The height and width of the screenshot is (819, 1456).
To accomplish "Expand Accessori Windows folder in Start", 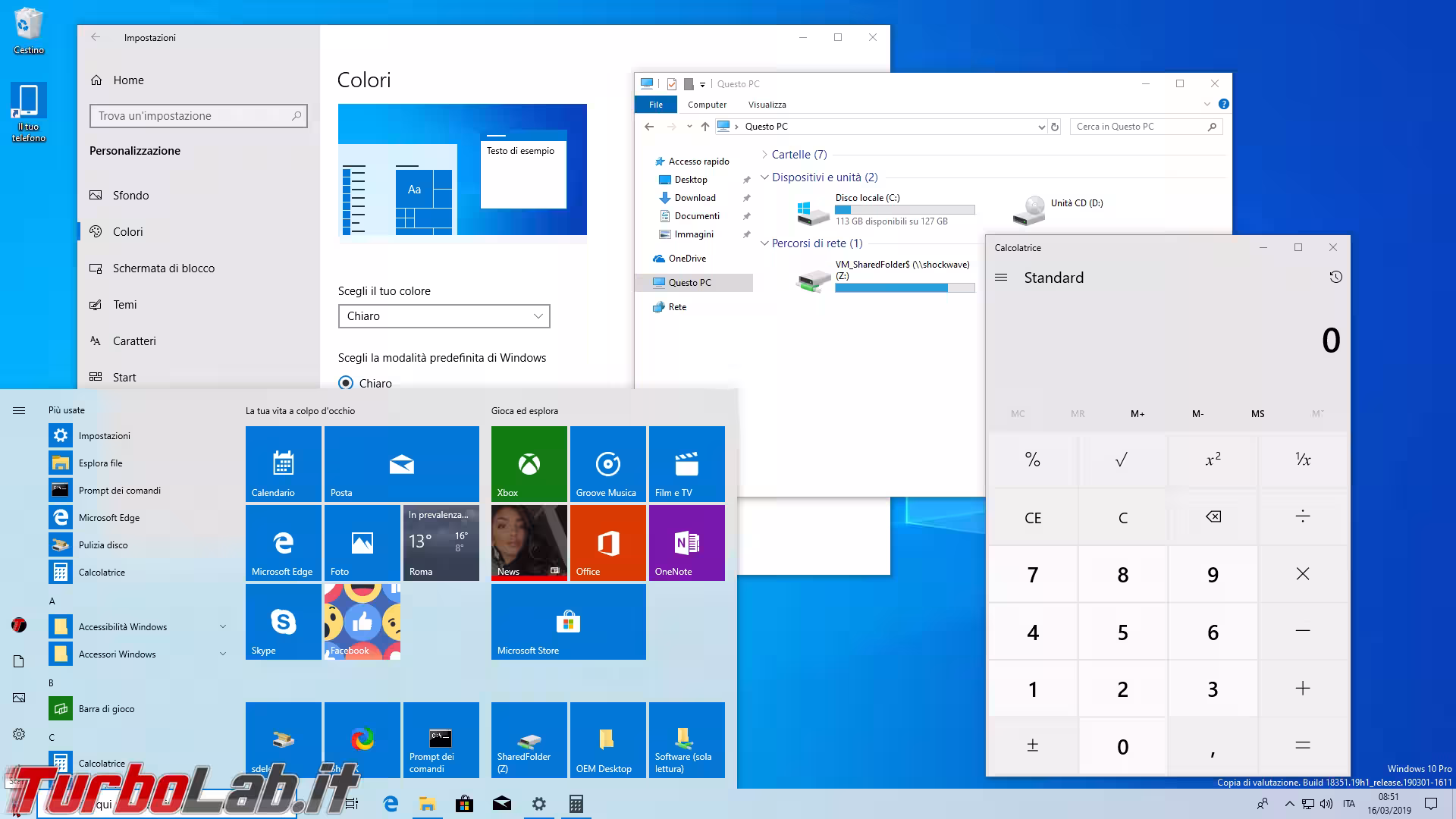I will coord(222,654).
